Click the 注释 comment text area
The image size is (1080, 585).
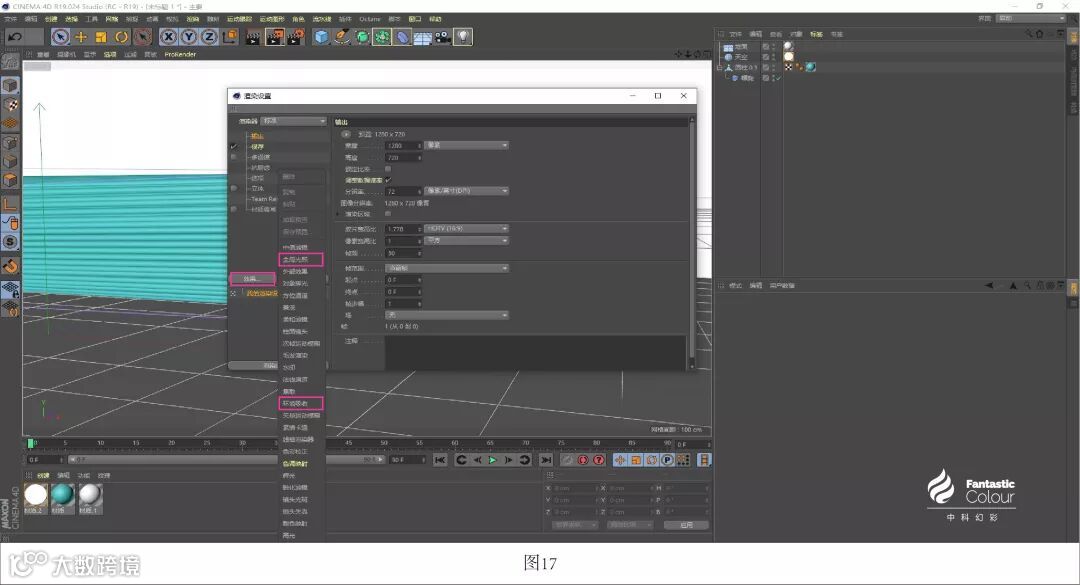534,353
